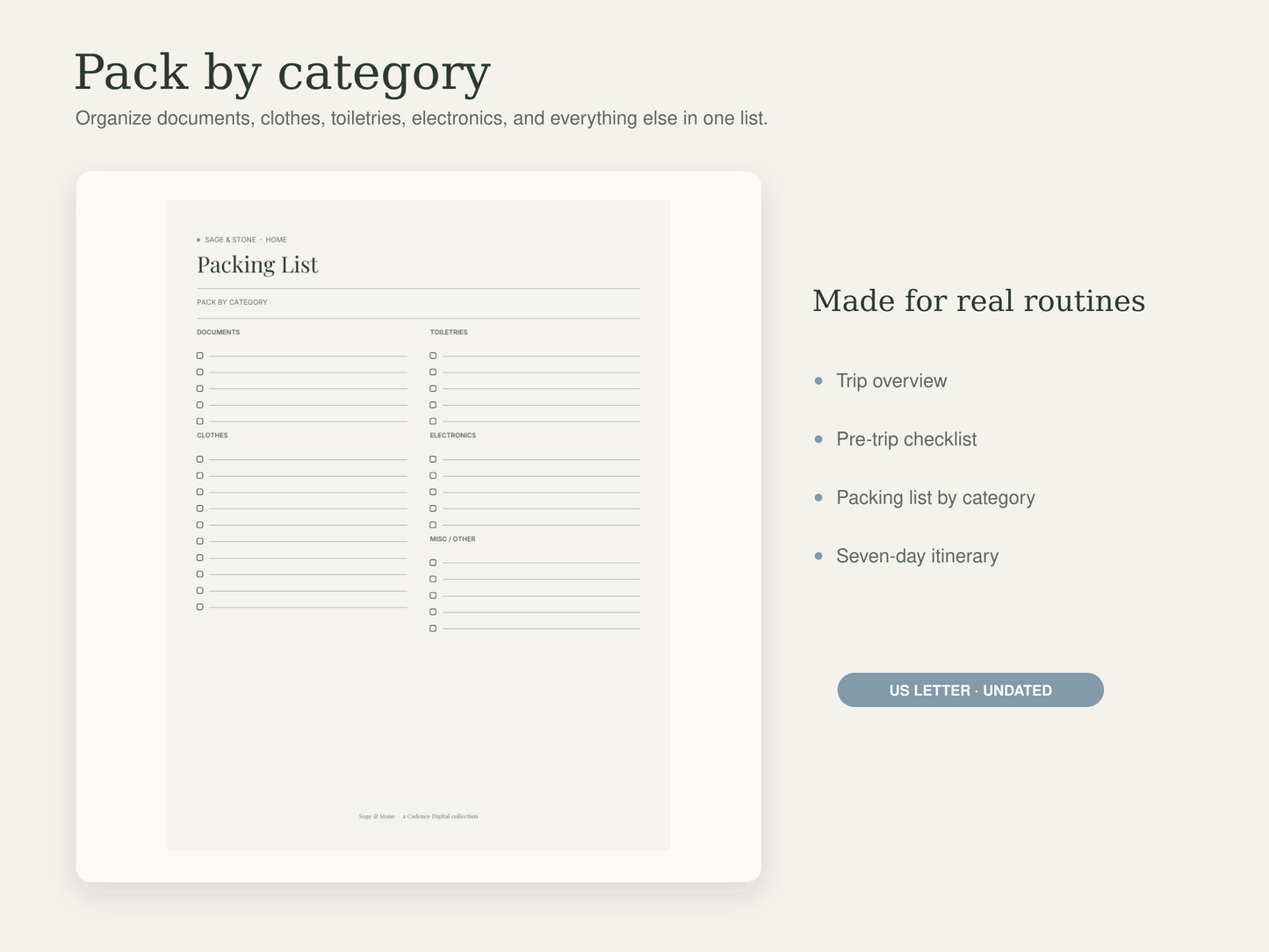Select the "Pre-trip checklist" bullet item

906,439
